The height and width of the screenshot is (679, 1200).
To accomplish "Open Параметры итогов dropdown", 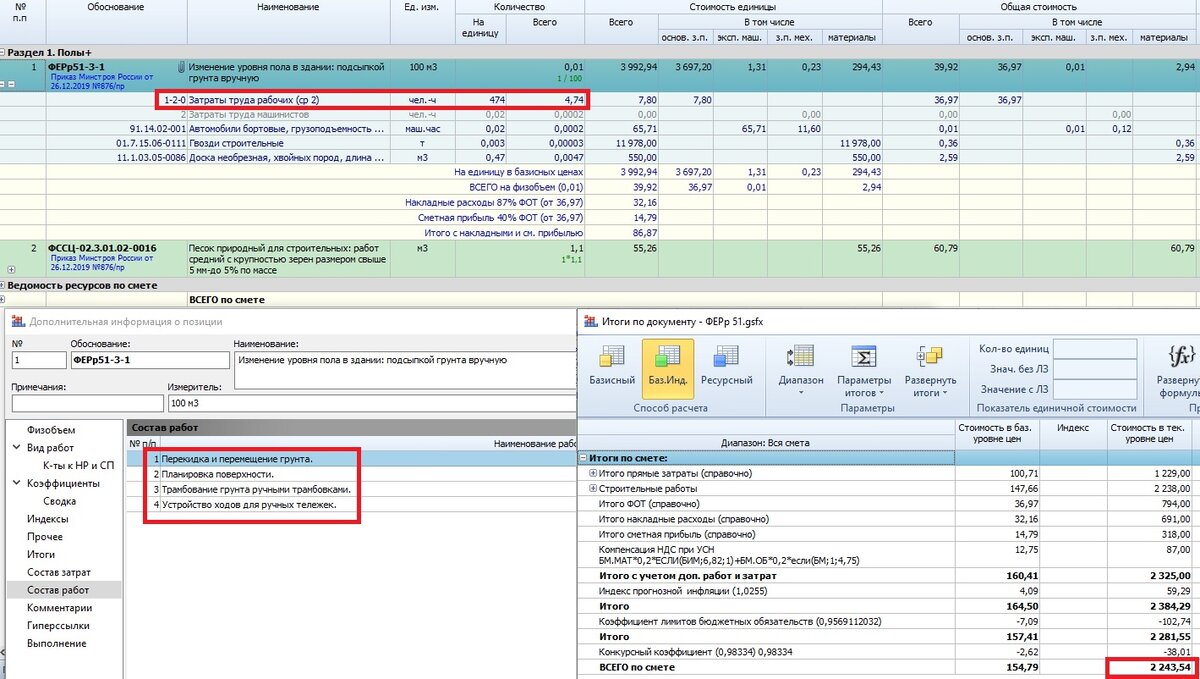I will click(864, 370).
